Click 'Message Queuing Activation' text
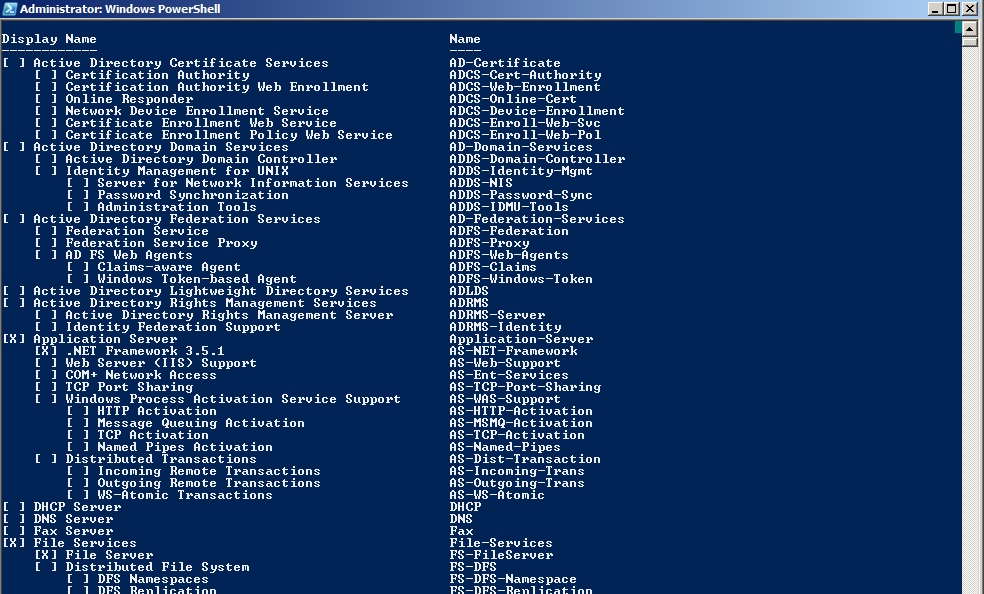The width and height of the screenshot is (984, 594). tap(201, 423)
